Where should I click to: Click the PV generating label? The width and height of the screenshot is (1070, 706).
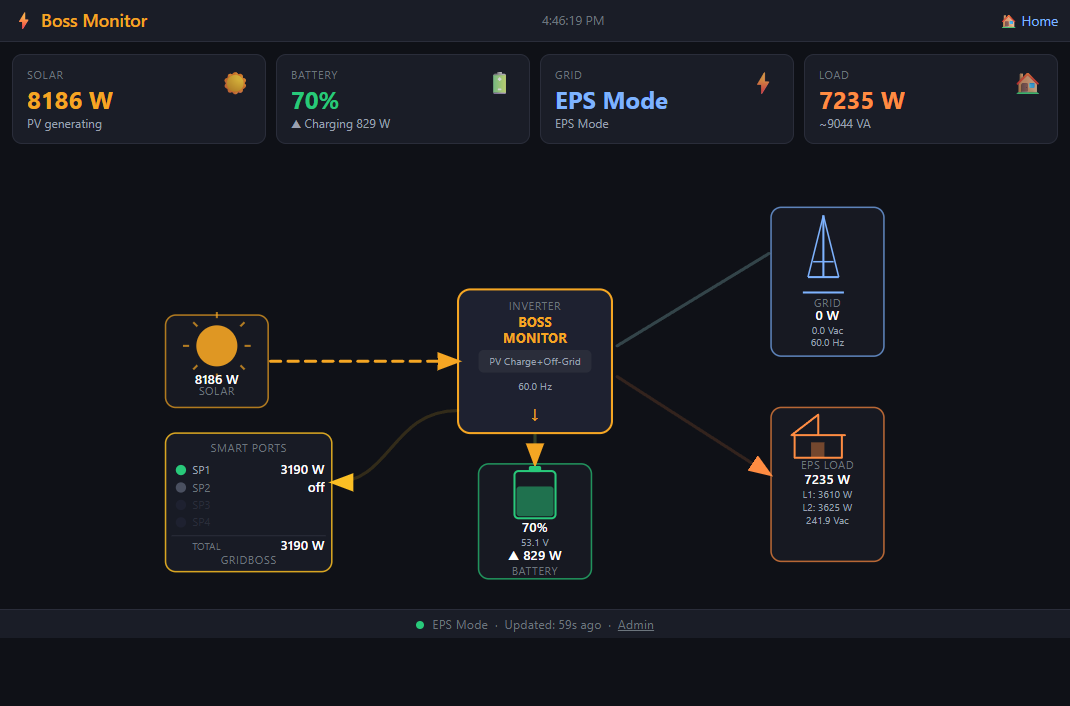tap(64, 124)
